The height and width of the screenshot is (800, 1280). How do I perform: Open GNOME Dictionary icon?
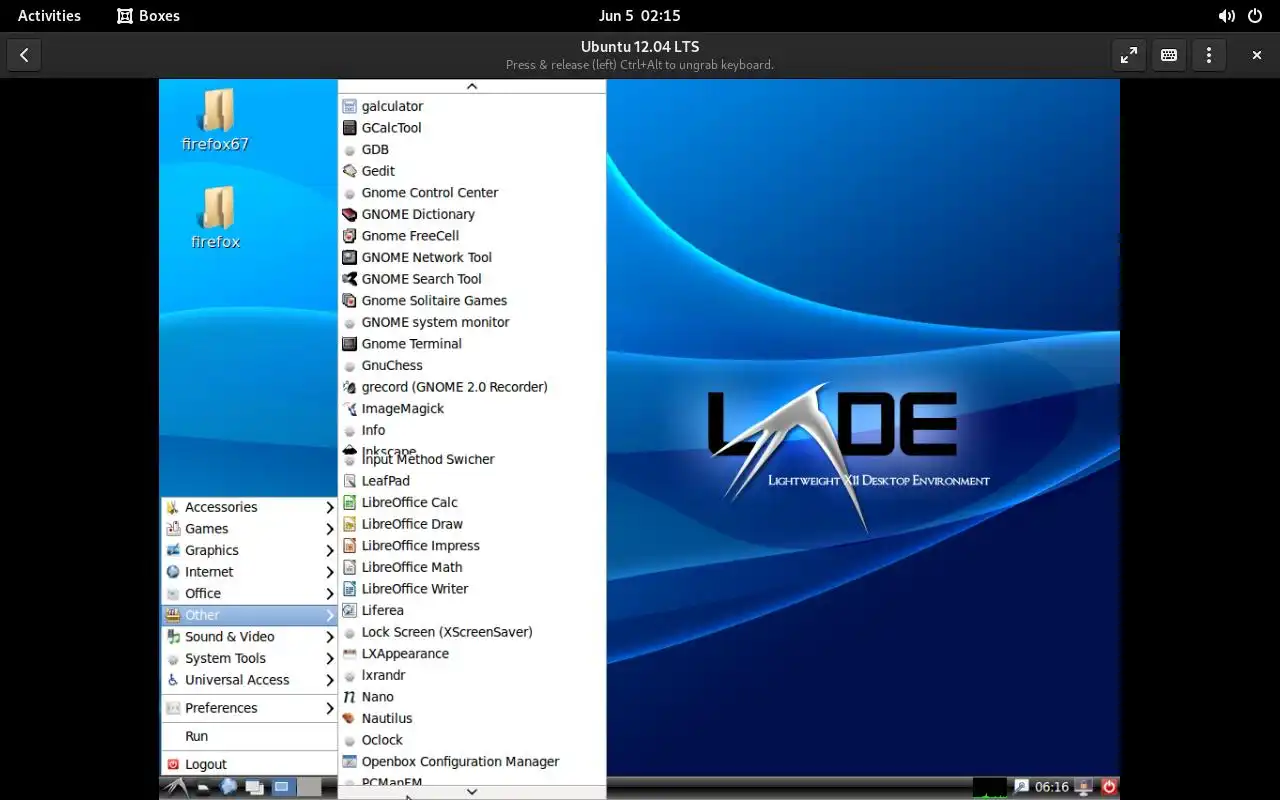[x=349, y=214]
